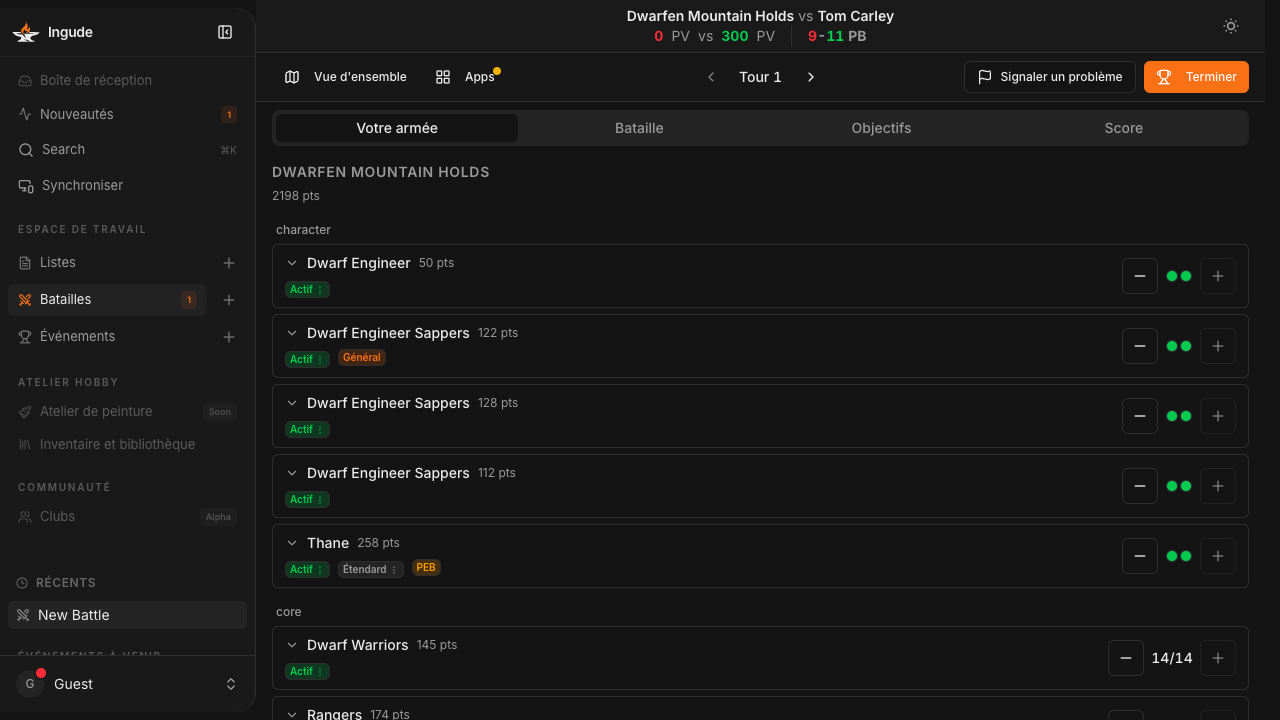1280x720 pixels.
Task: Decrease Dwarf Warriors model count
Action: pyautogui.click(x=1126, y=658)
